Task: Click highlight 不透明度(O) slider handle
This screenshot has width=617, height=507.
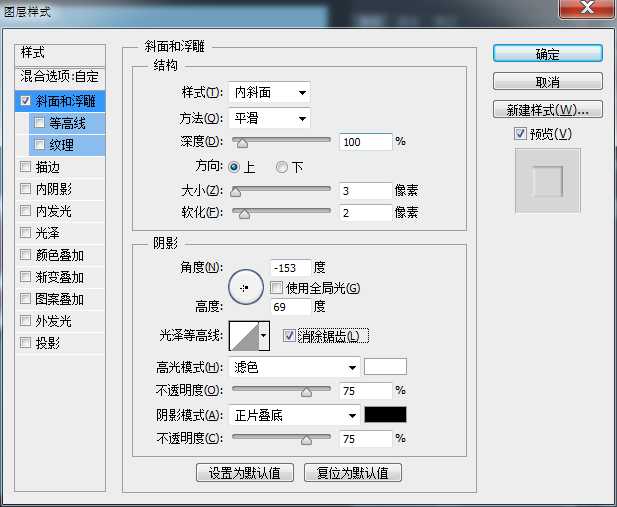Action: pos(306,392)
